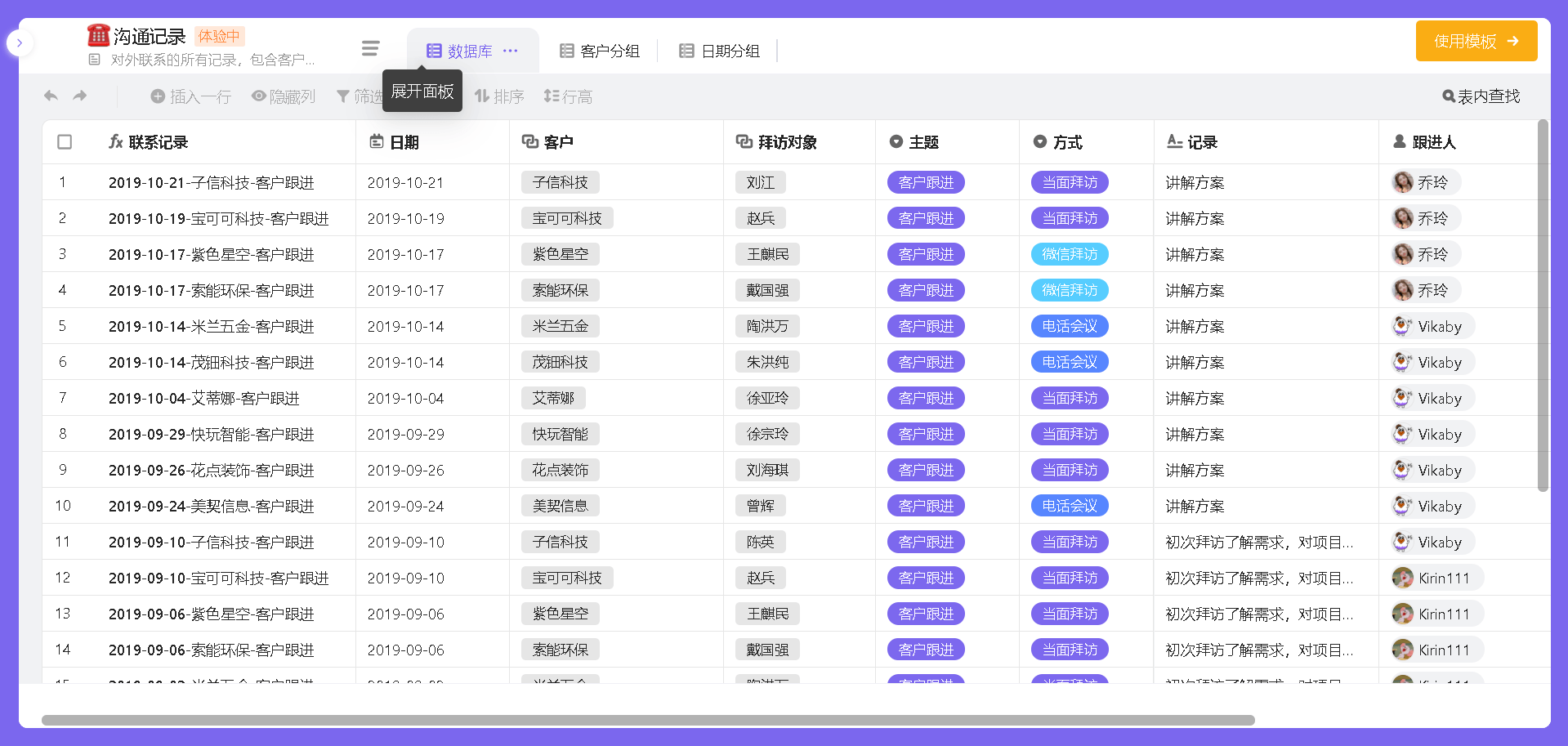This screenshot has width=1568, height=746.
Task: Click the horizontal scrollbar at bottom
Action: pos(647,720)
